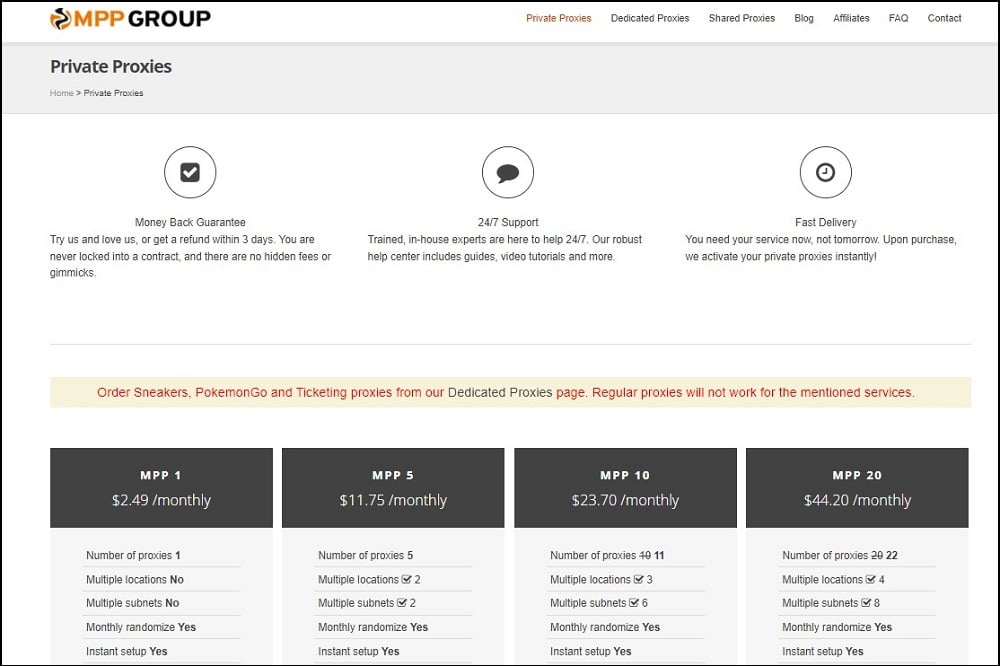Click the $2.49 /monthly price

[161, 500]
